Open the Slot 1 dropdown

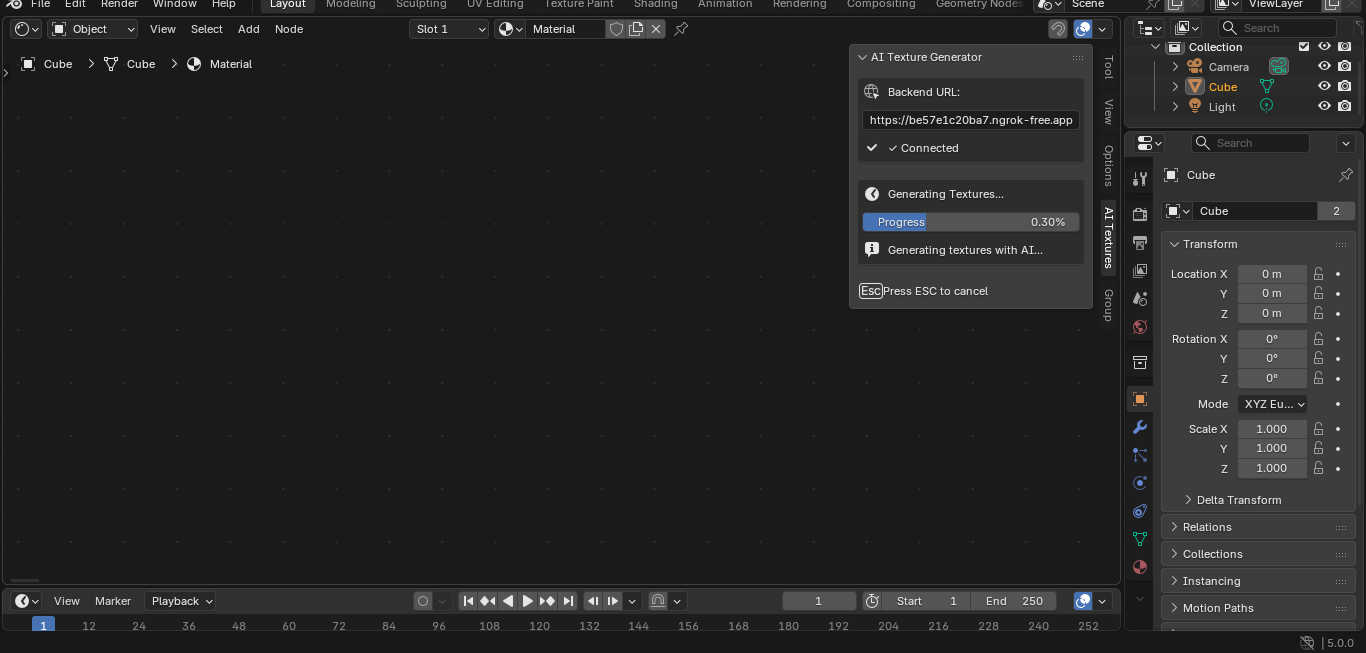click(449, 29)
